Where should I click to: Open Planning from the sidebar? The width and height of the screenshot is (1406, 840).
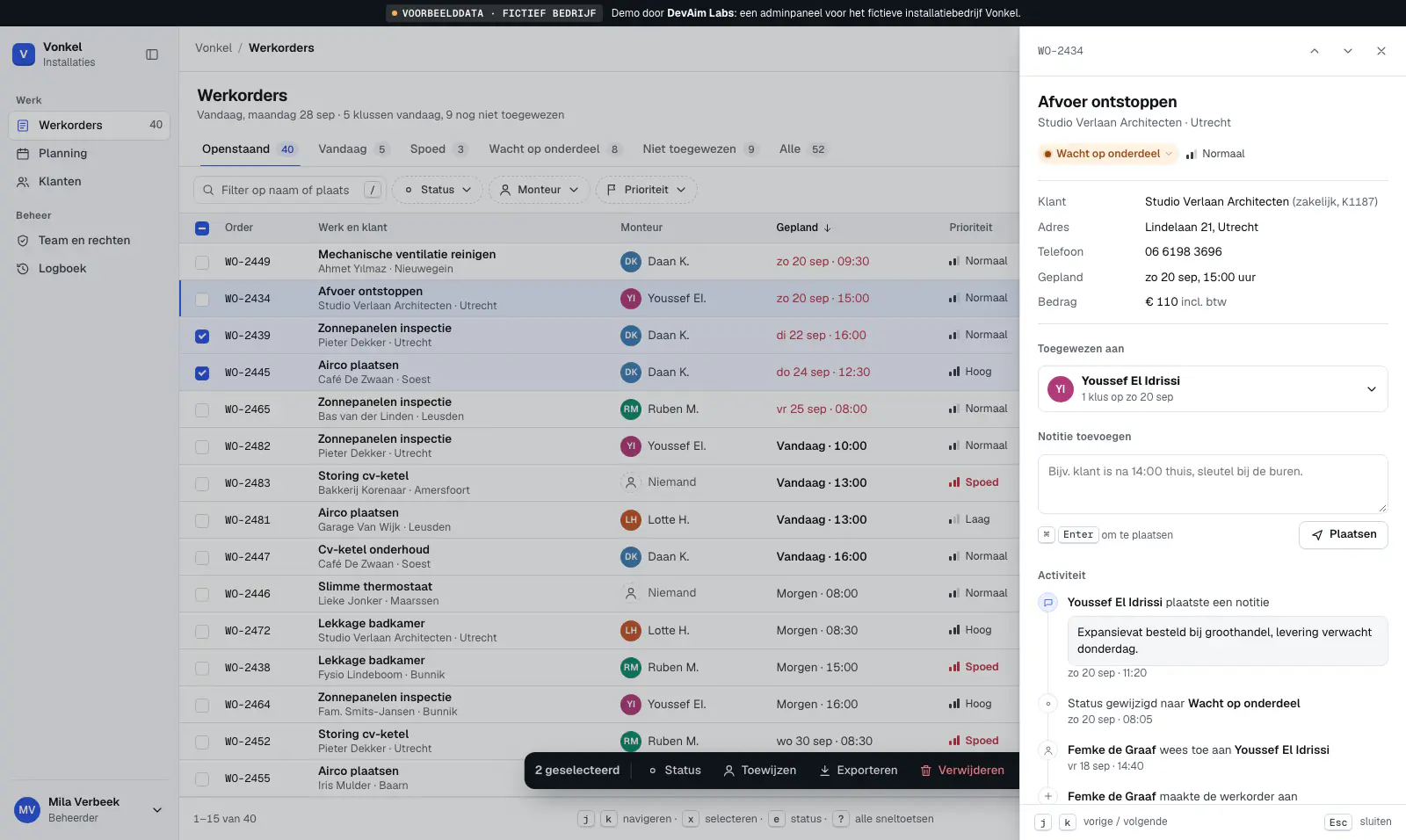(89, 154)
